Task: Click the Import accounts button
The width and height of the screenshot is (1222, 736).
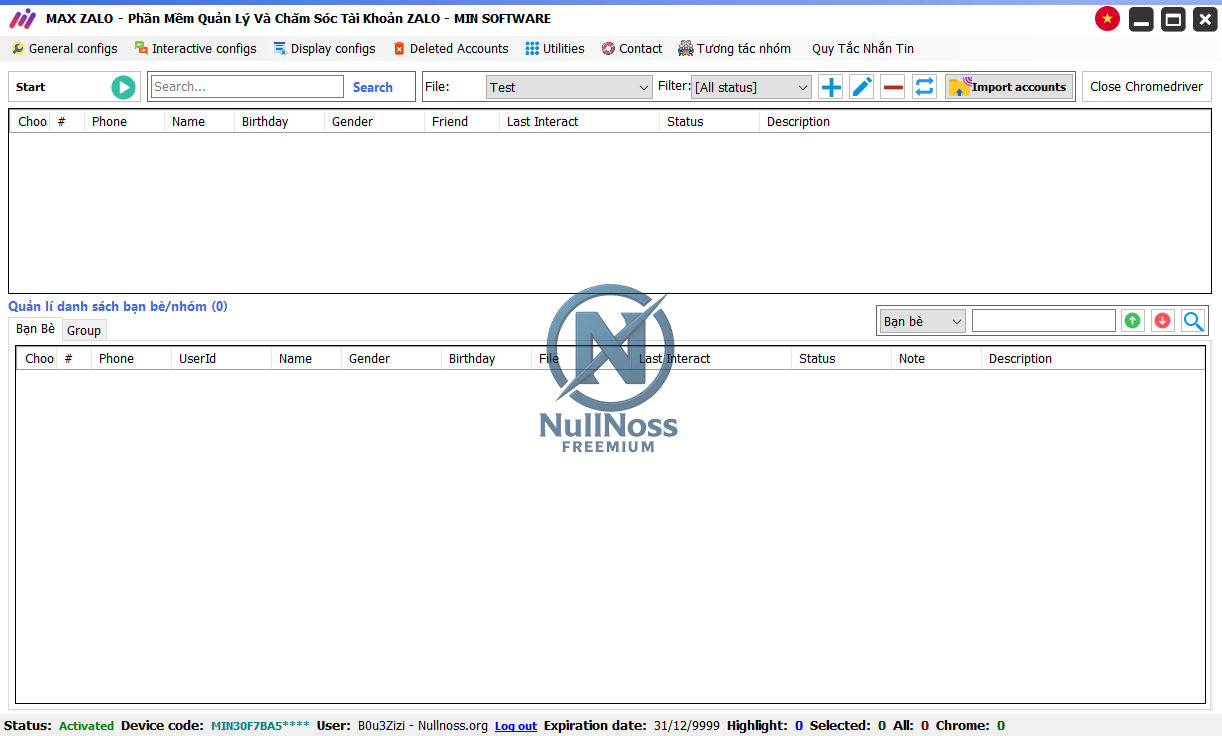Action: 1009,87
